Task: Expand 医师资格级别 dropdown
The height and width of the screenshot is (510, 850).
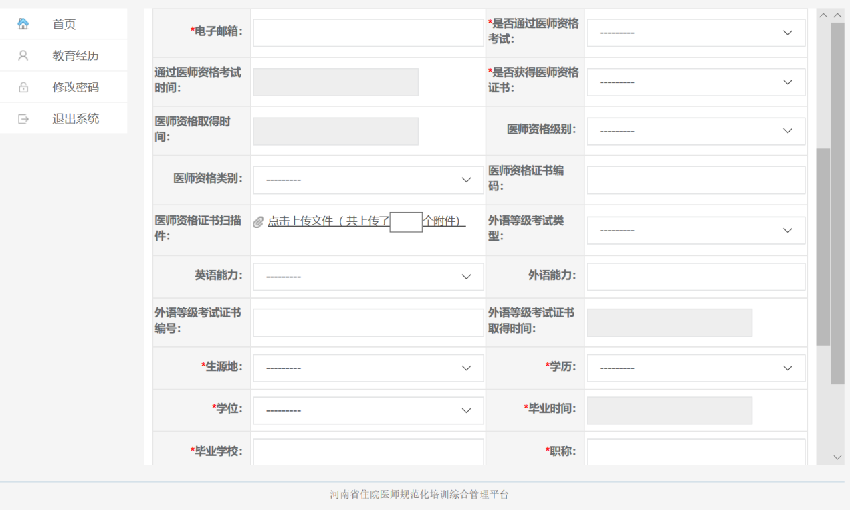Action: click(x=696, y=131)
